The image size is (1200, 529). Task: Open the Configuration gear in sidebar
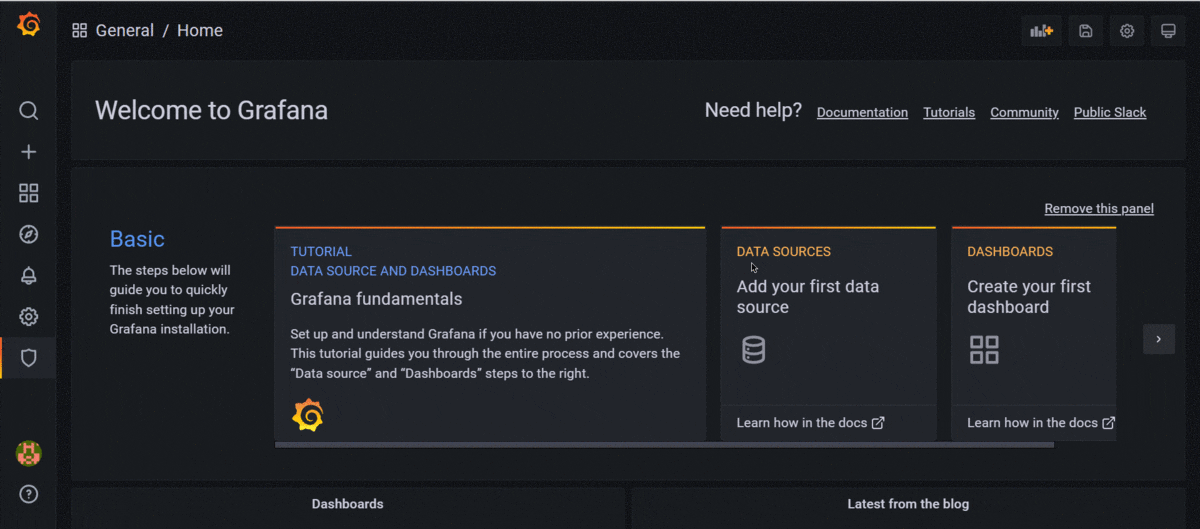[29, 317]
